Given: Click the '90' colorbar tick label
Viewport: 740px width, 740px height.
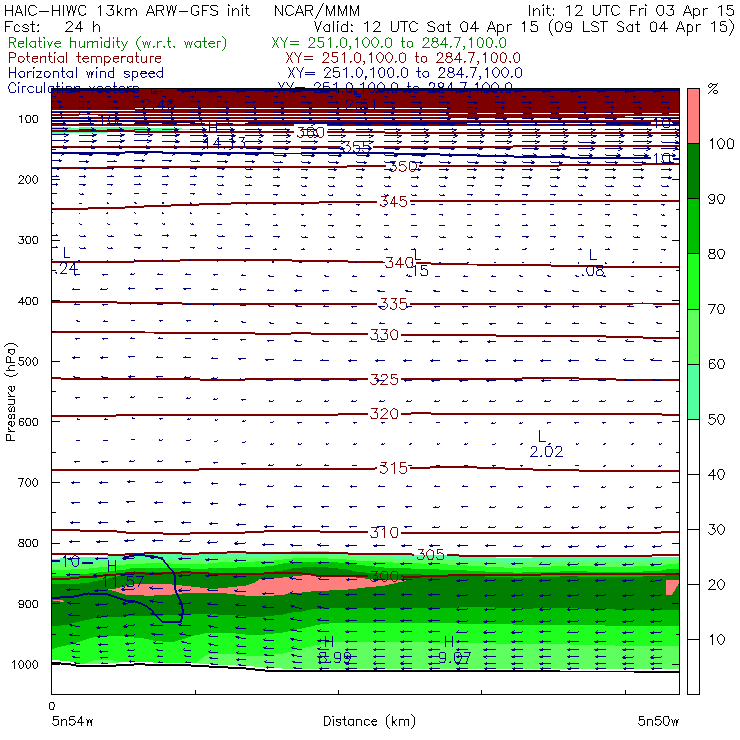Looking at the screenshot, I should (x=716, y=199).
